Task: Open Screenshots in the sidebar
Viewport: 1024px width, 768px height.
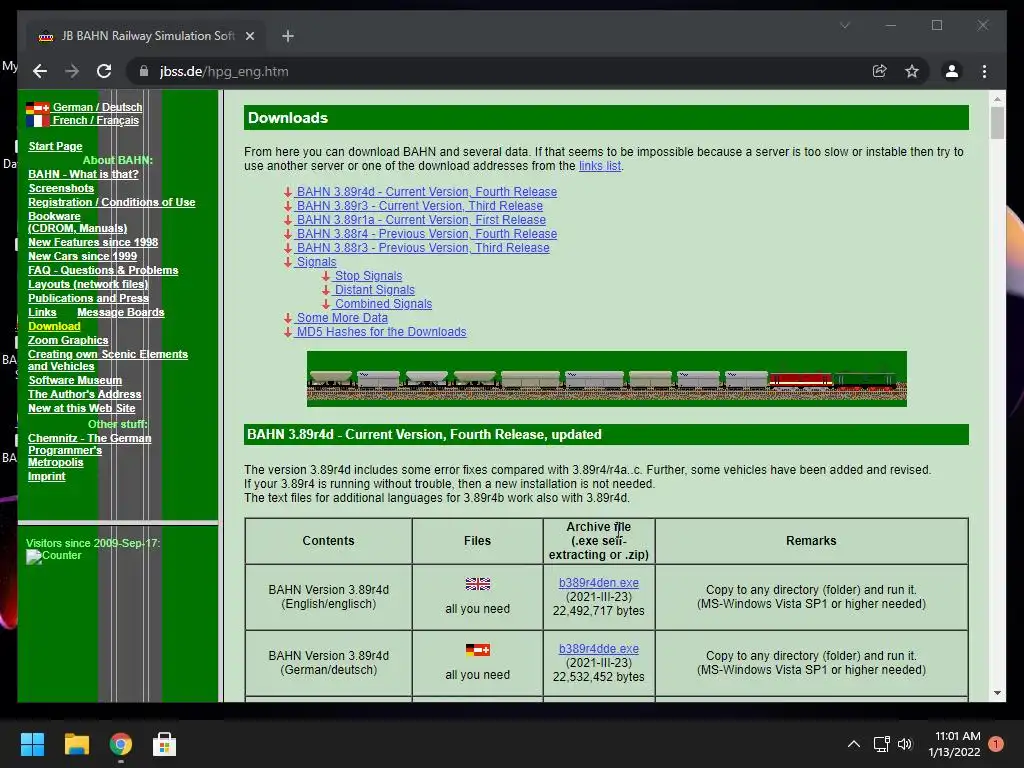Action: (x=61, y=188)
